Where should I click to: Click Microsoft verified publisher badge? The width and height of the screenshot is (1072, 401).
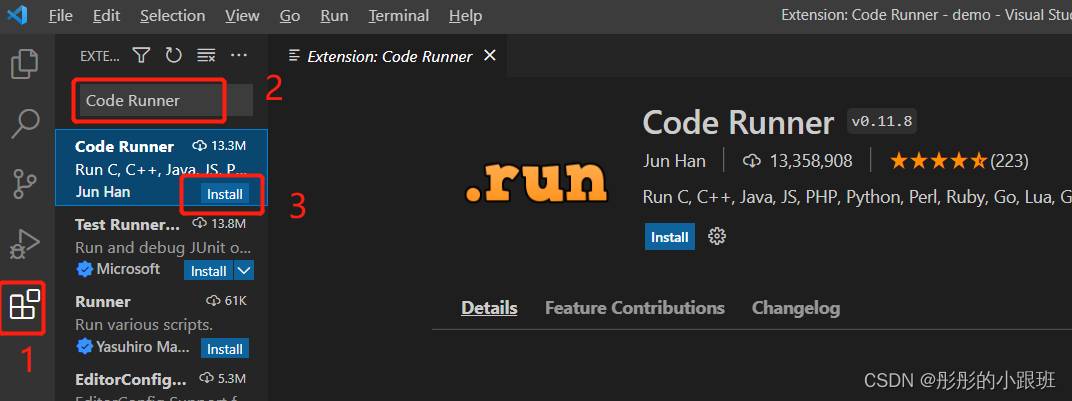tap(84, 270)
